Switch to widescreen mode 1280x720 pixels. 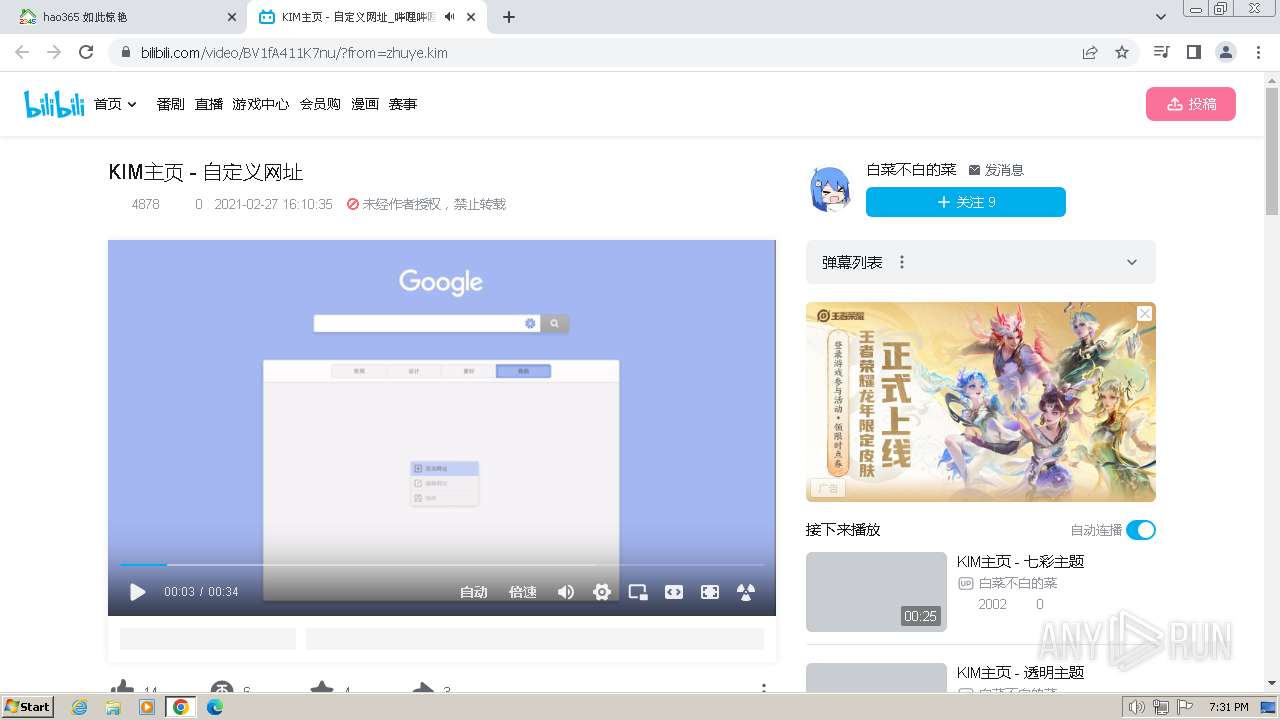pos(674,592)
